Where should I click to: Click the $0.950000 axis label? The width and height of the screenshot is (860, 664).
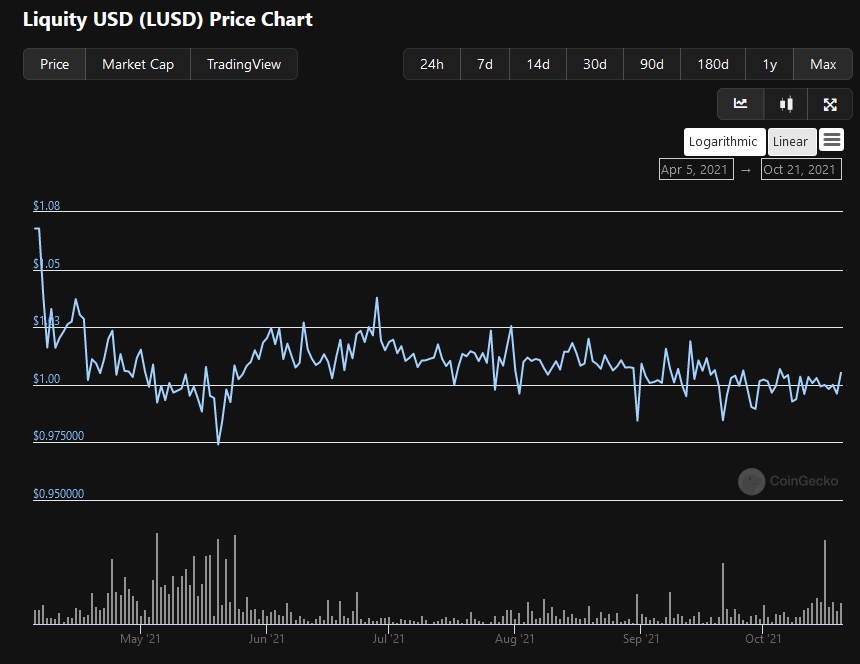click(x=59, y=493)
